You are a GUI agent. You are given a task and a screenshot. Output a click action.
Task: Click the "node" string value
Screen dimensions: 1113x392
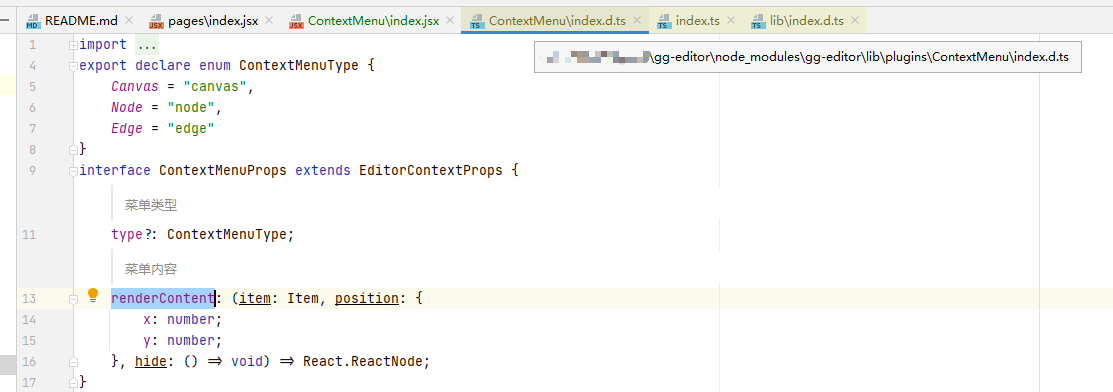[191, 108]
